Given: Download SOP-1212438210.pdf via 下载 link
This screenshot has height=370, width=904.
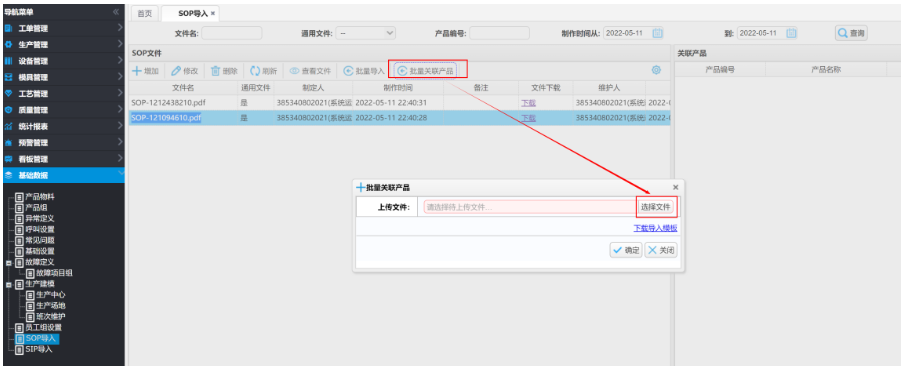Looking at the screenshot, I should tap(529, 103).
